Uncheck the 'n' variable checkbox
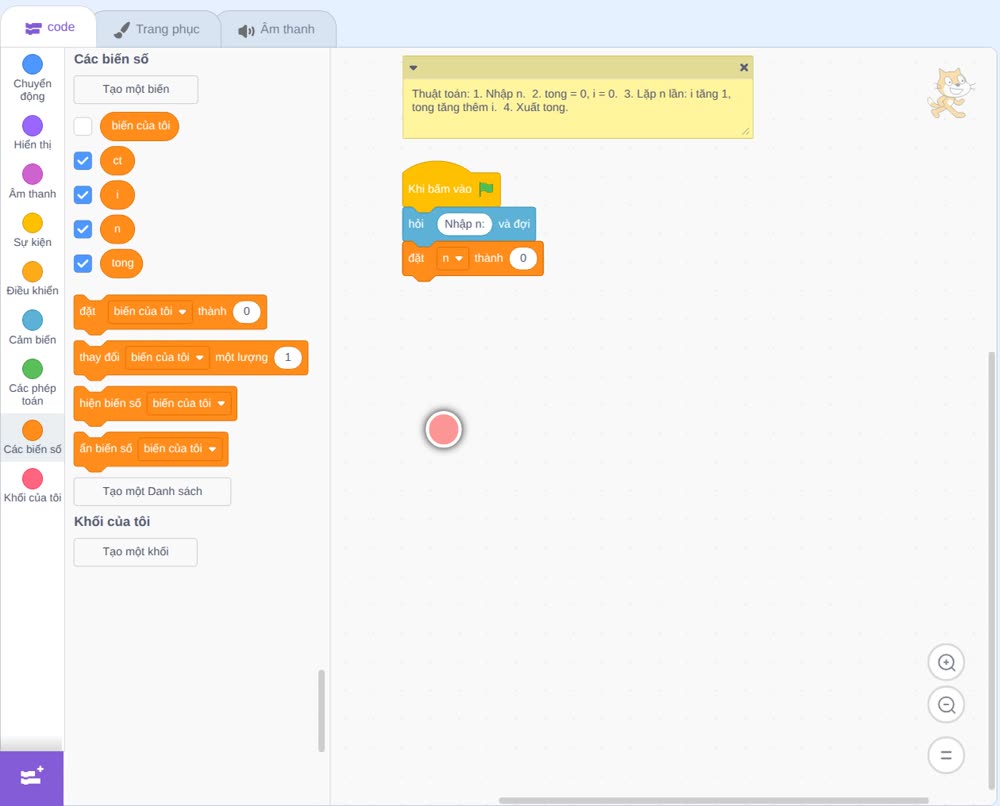Viewport: 1000px width, 806px height. [83, 229]
